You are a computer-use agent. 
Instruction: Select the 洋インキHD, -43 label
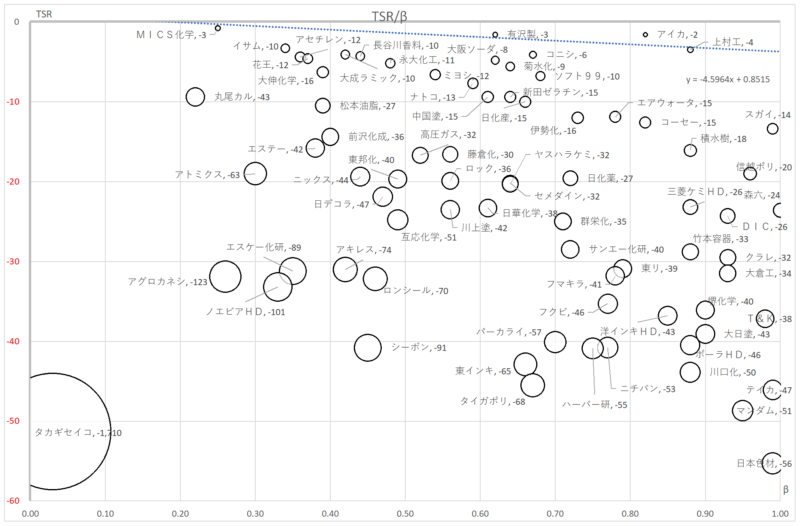pyautogui.click(x=638, y=332)
